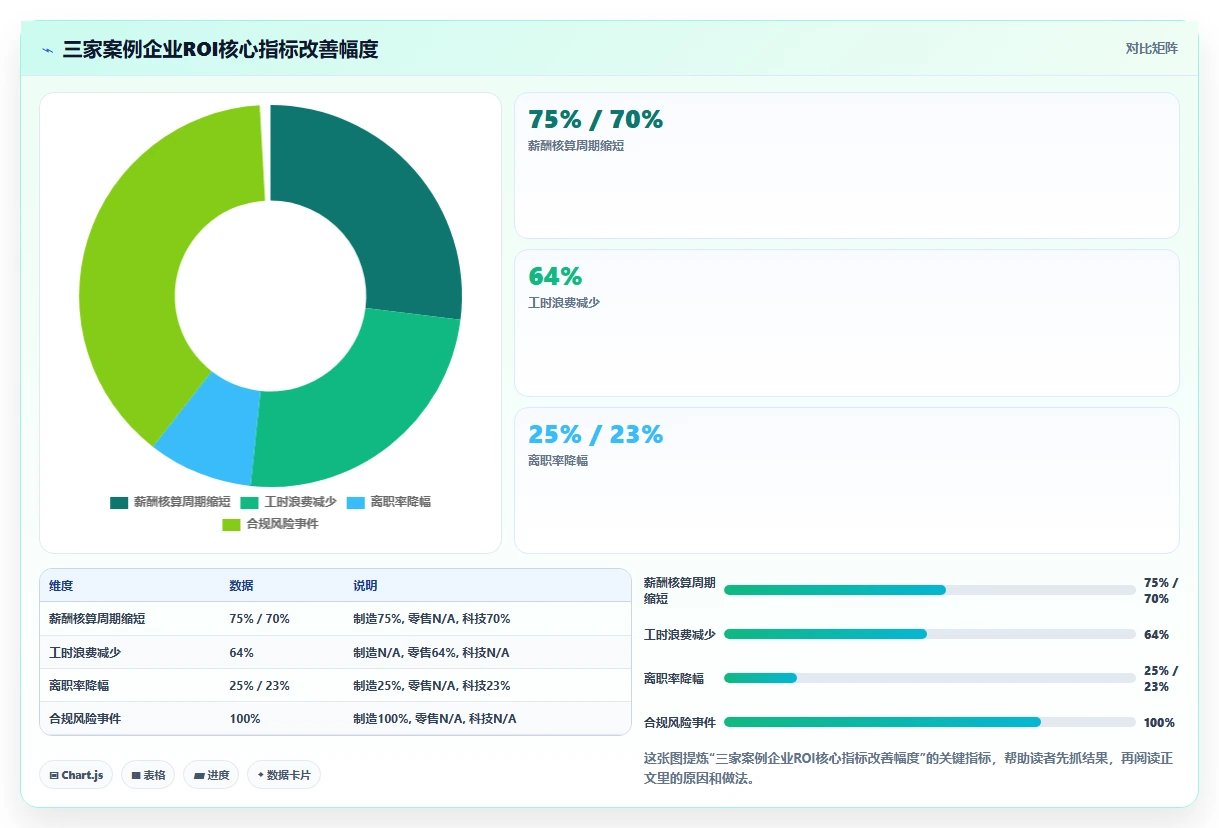The width and height of the screenshot is (1219, 828).
Task: Toggle the 薪酬核算周期缩短 legend swatch
Action: [x=119, y=502]
